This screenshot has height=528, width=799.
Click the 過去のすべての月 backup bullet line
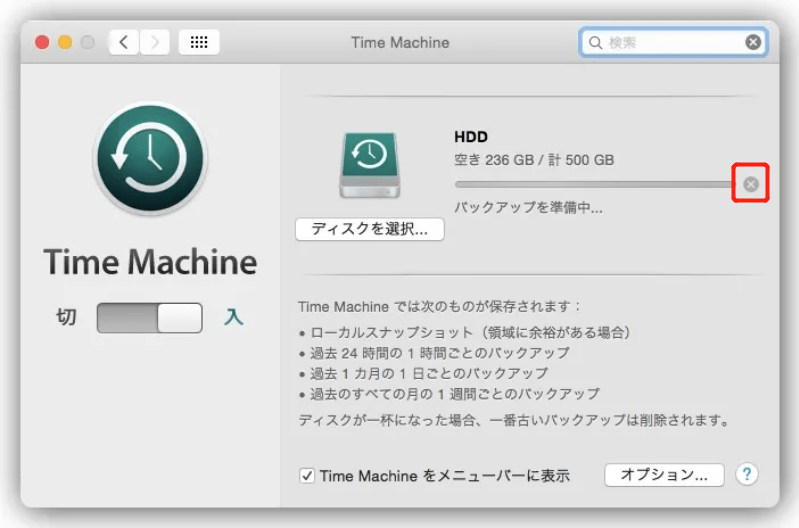click(449, 394)
